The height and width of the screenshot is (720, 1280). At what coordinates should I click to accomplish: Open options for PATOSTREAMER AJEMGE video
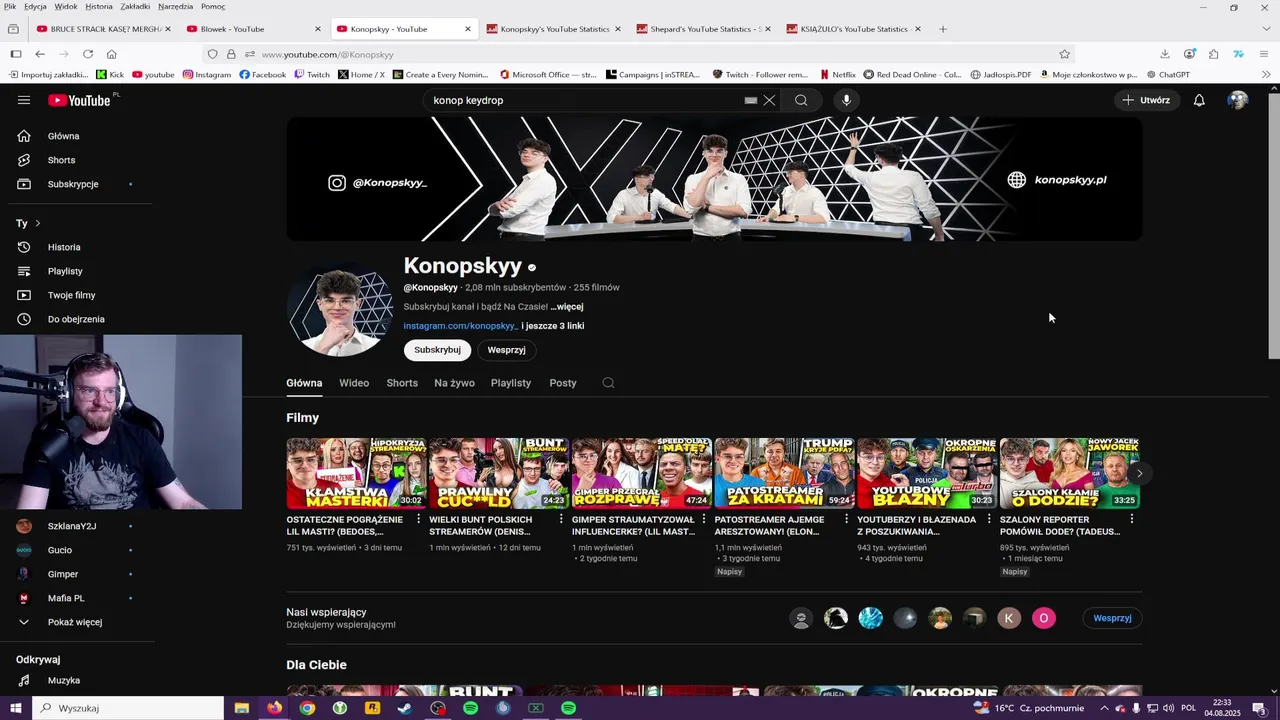click(846, 519)
